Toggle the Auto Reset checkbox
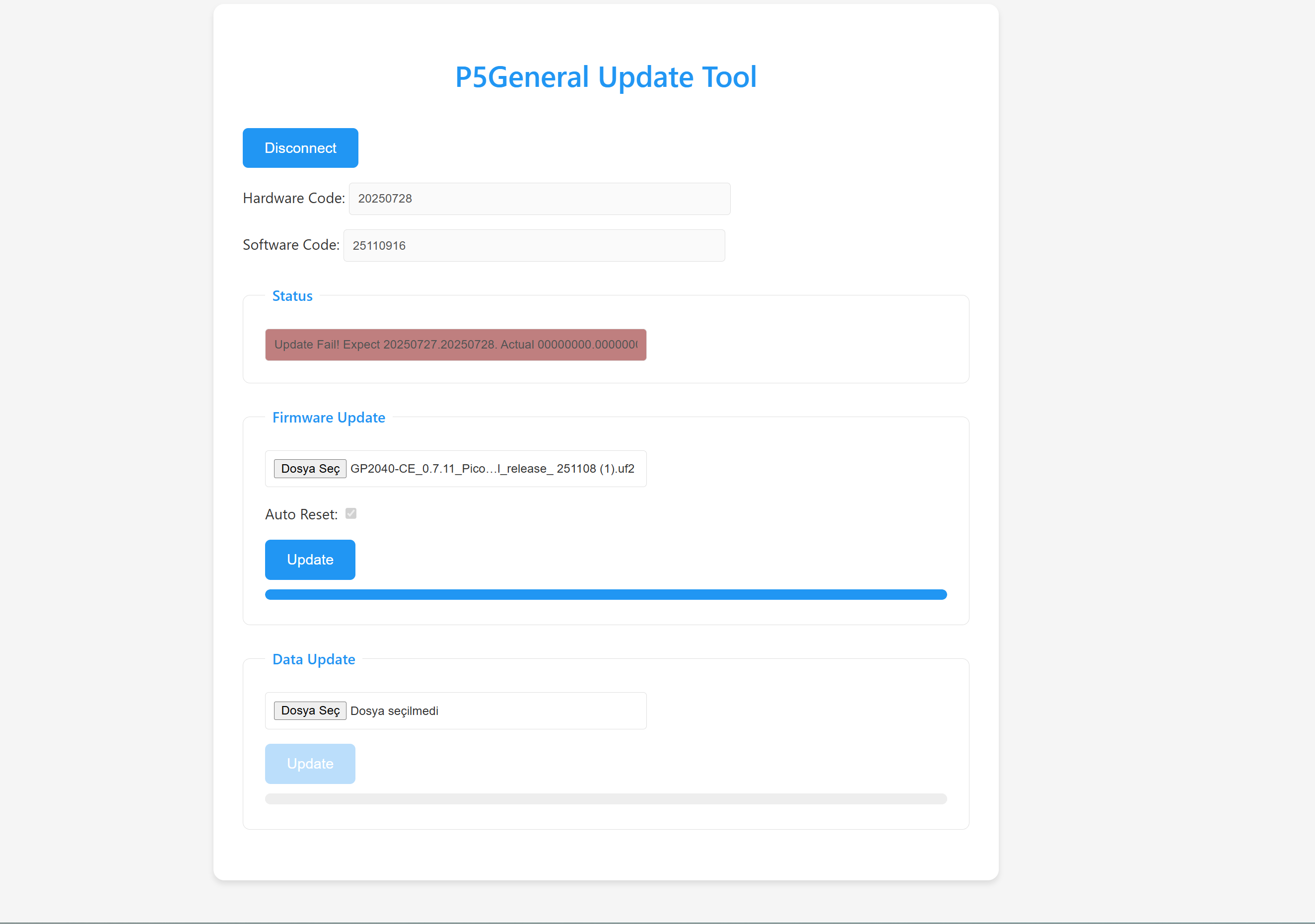Viewport: 1315px width, 924px height. coord(351,514)
